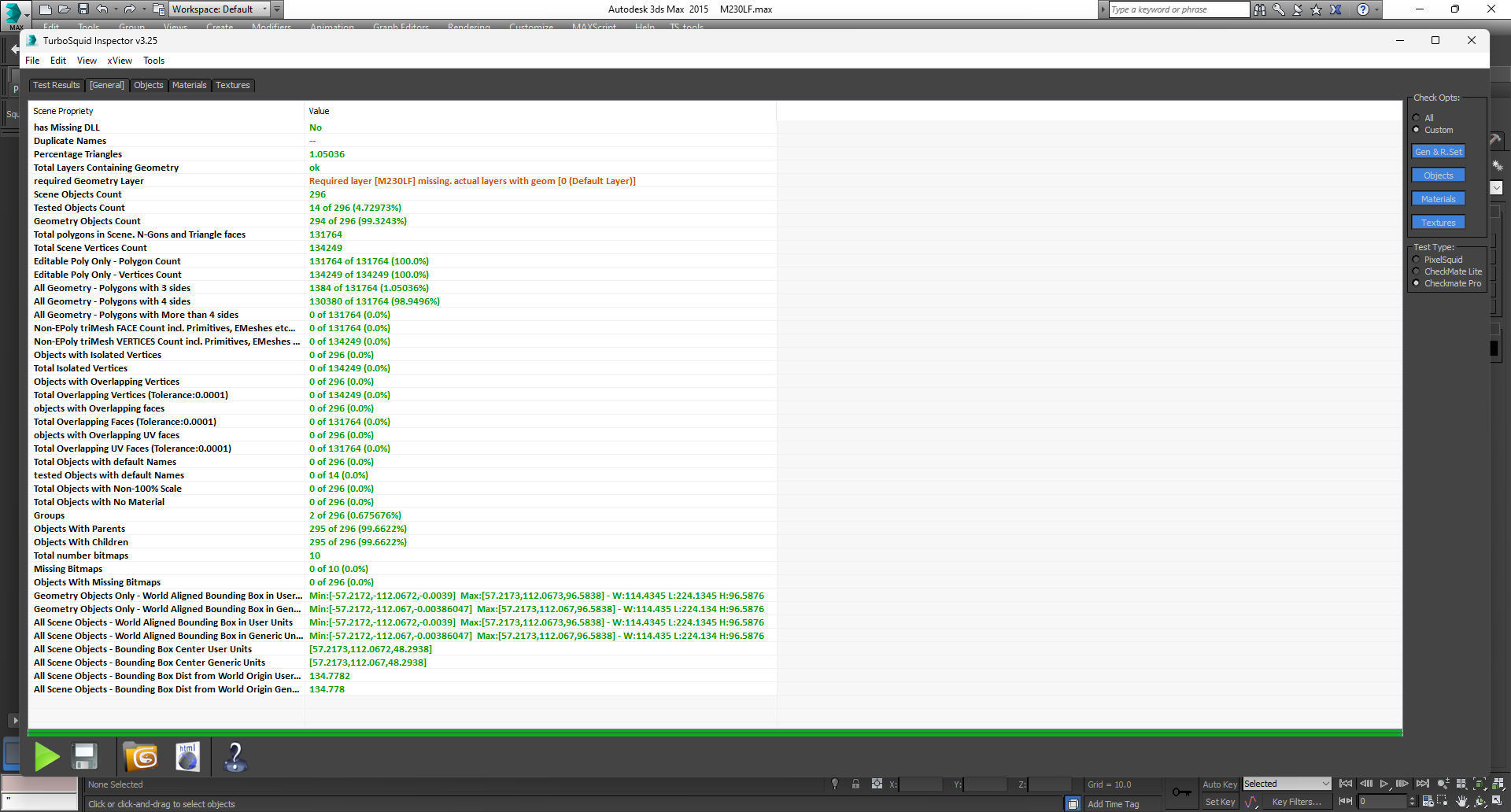Open the Favorites star icon
Viewport: 1511px width, 812px height.
tap(1316, 9)
